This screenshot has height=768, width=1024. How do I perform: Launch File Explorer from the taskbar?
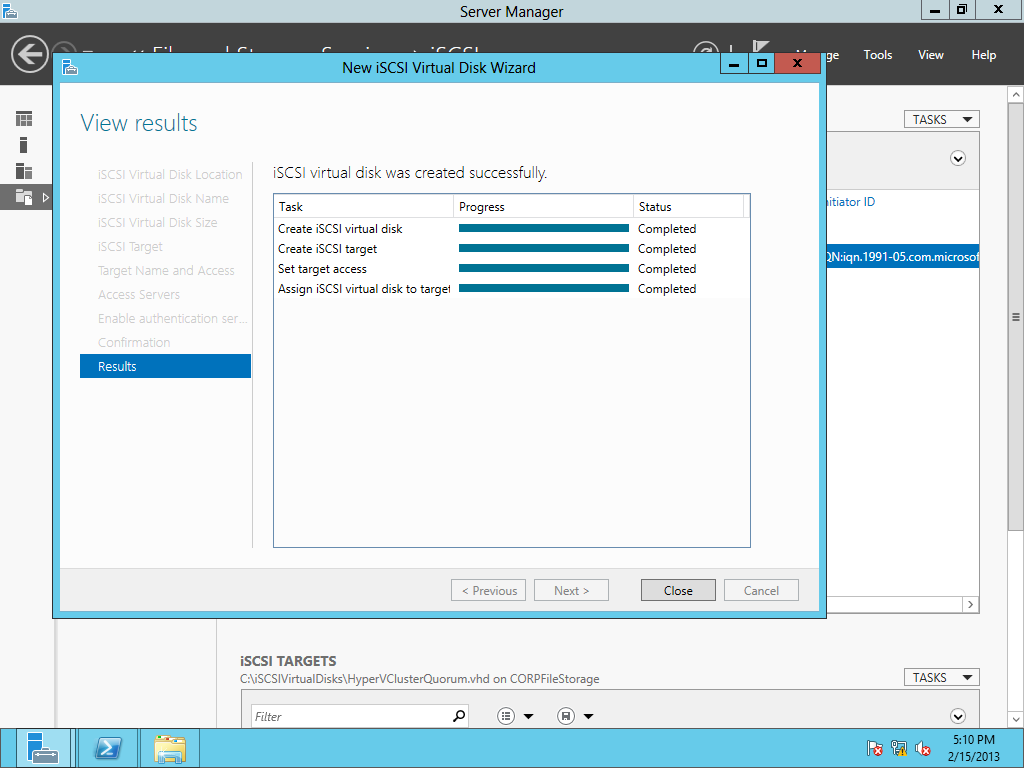169,747
